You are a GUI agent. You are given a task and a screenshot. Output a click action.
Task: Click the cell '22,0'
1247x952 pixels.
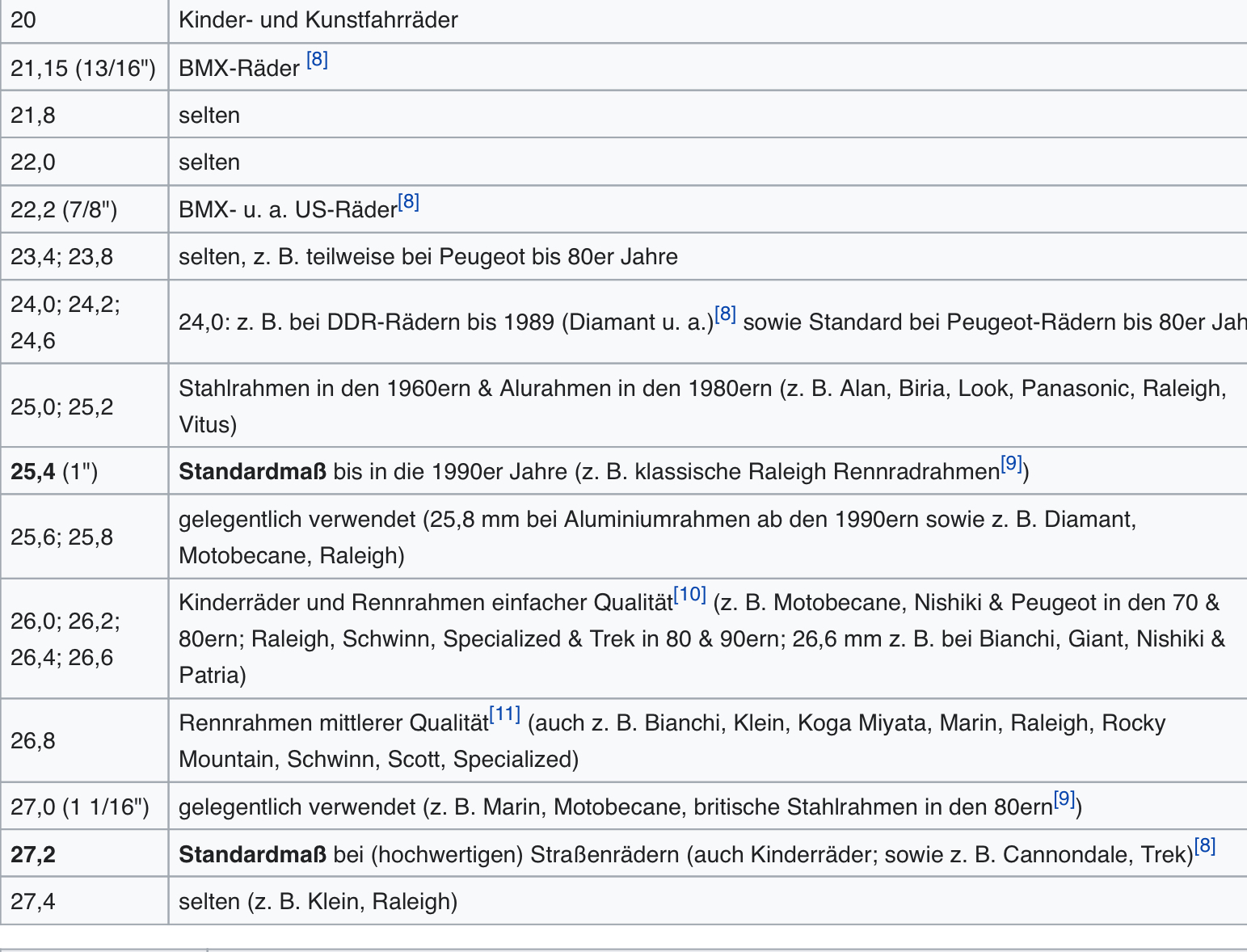(x=84, y=162)
